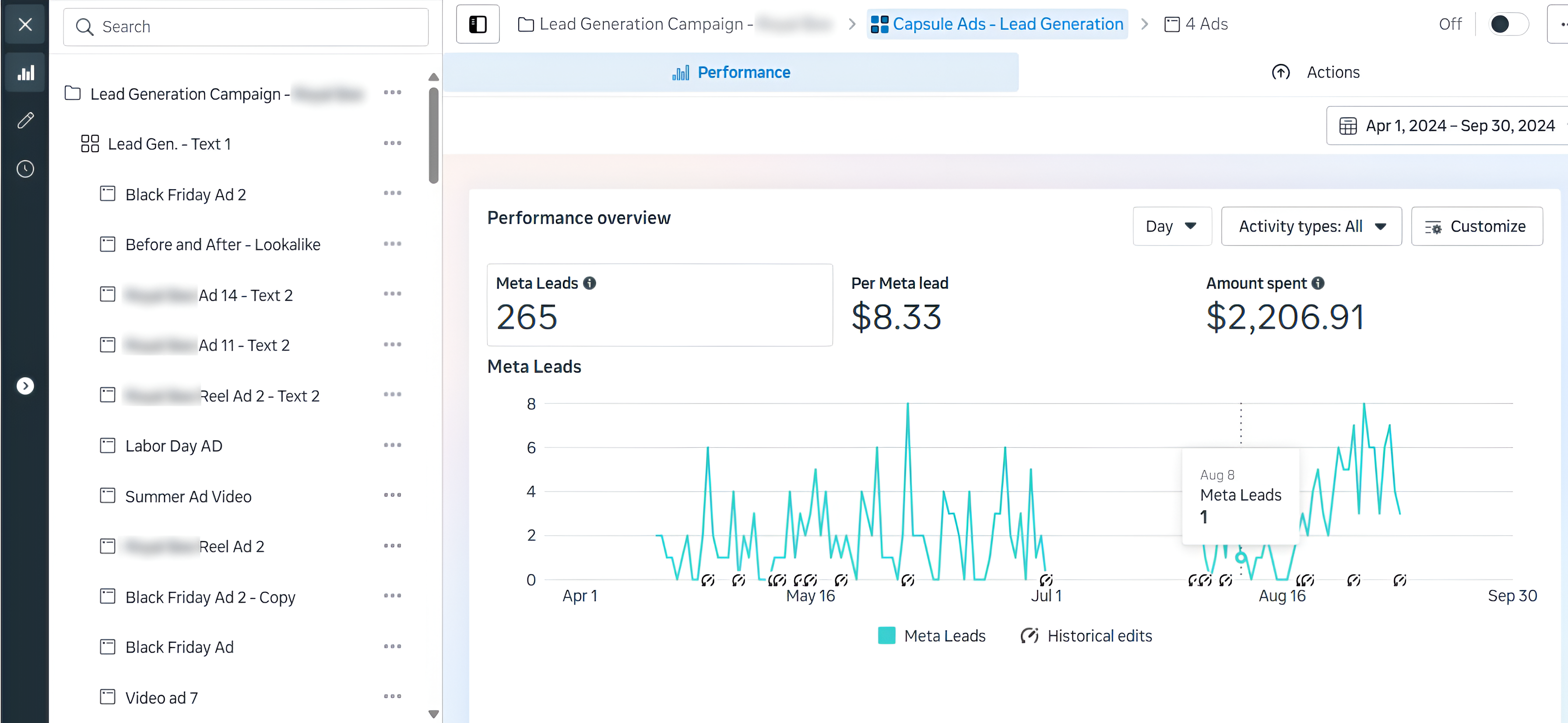Viewport: 1568px width, 723px height.
Task: Toggle Historical edits in chart legend
Action: [1086, 635]
